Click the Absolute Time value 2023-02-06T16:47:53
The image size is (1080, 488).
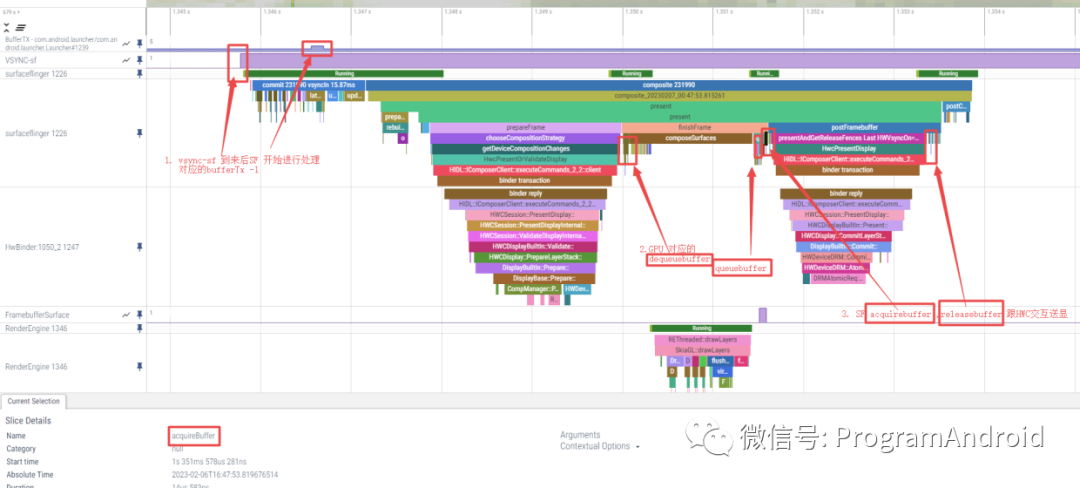tap(225, 475)
